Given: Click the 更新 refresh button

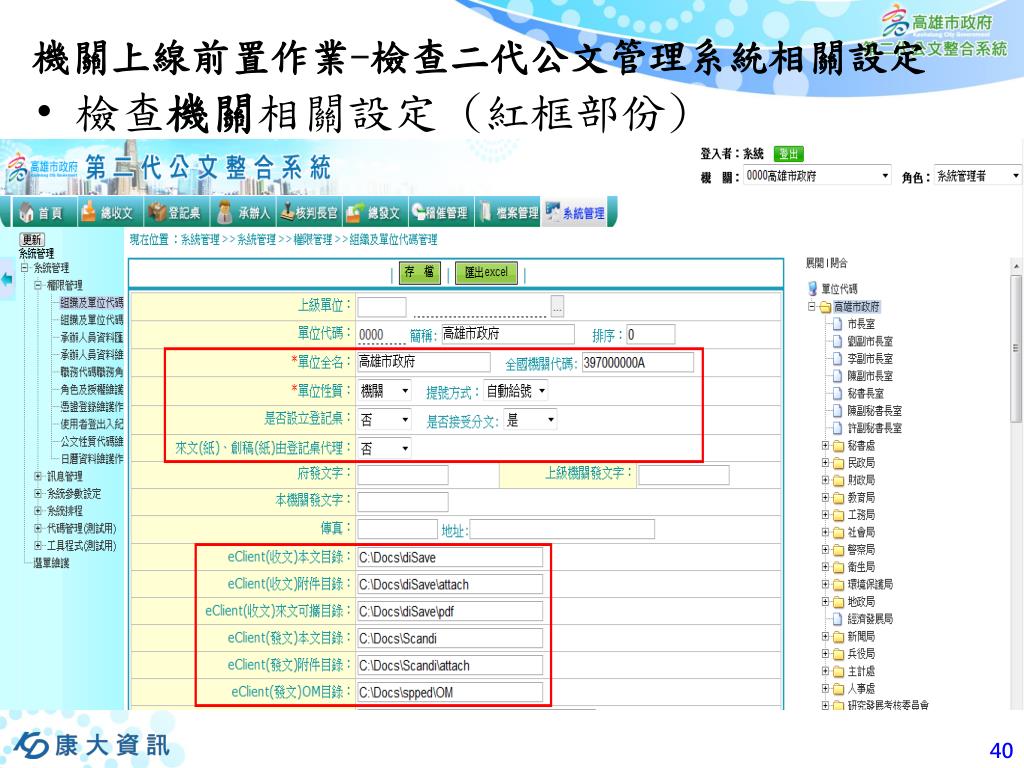Looking at the screenshot, I should pyautogui.click(x=31, y=240).
